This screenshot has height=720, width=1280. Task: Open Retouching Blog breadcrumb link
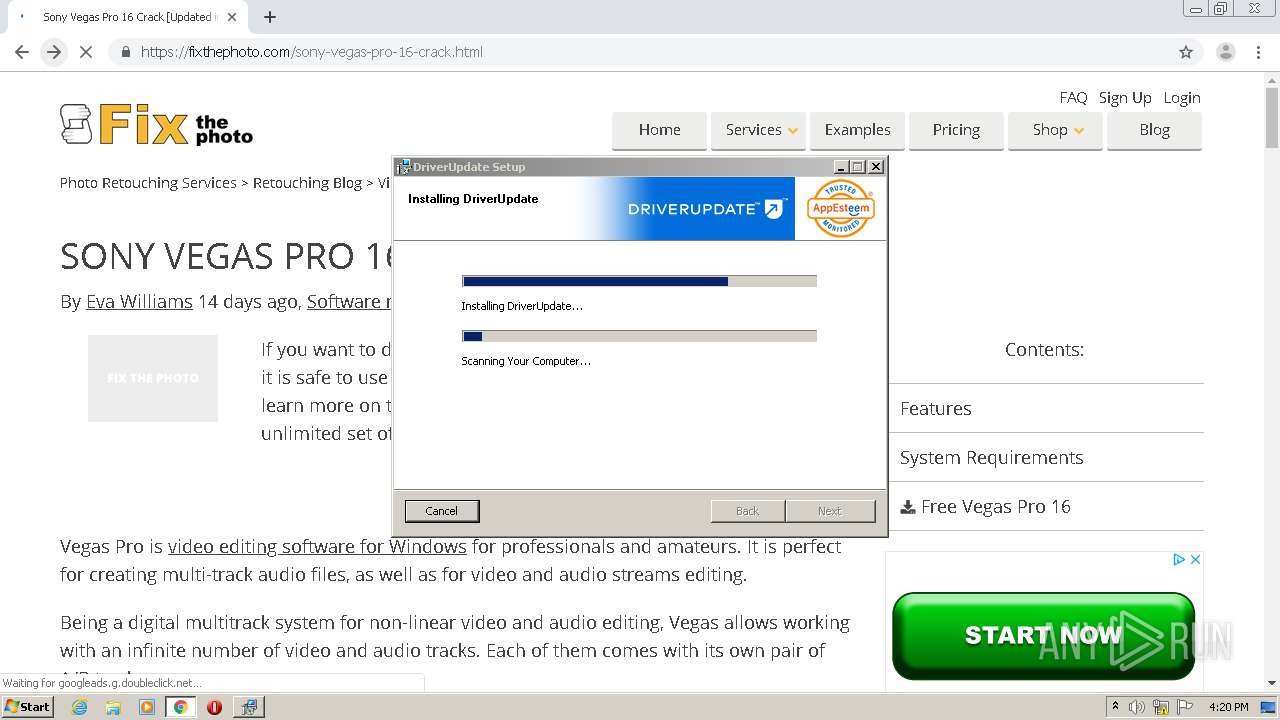click(307, 183)
